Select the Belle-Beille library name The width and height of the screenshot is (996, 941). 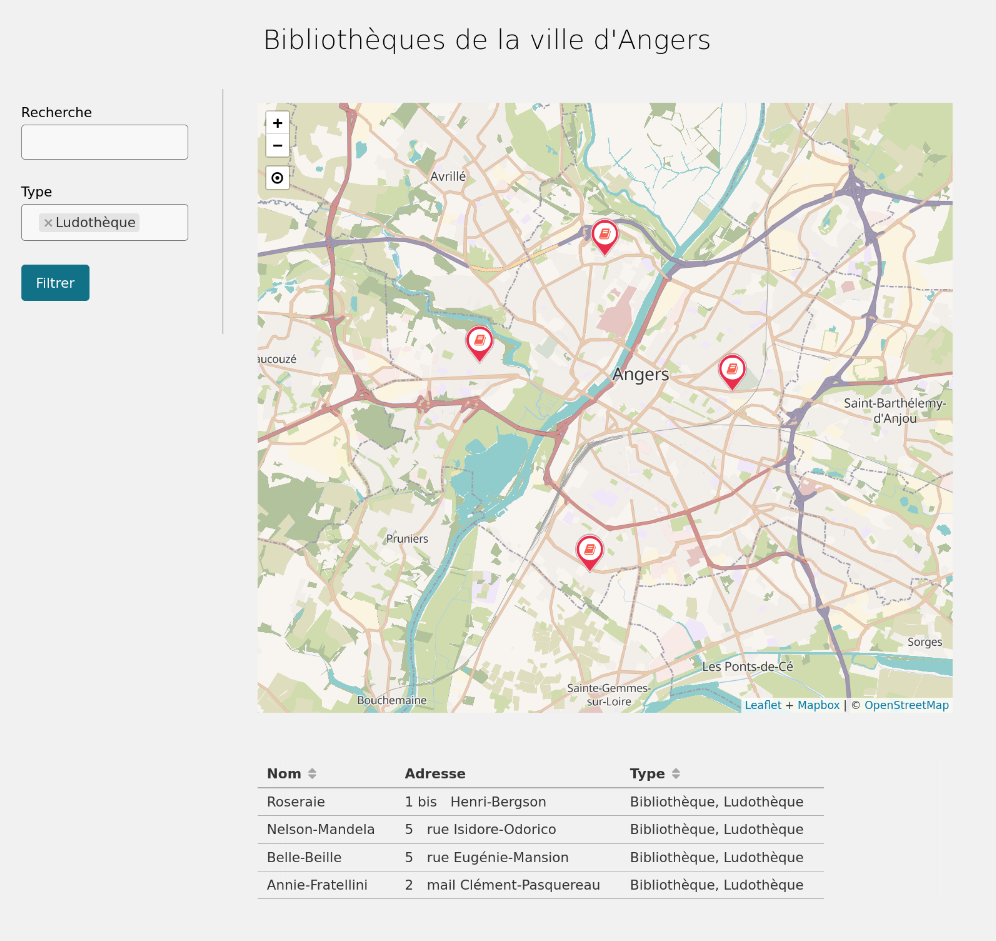(x=304, y=857)
